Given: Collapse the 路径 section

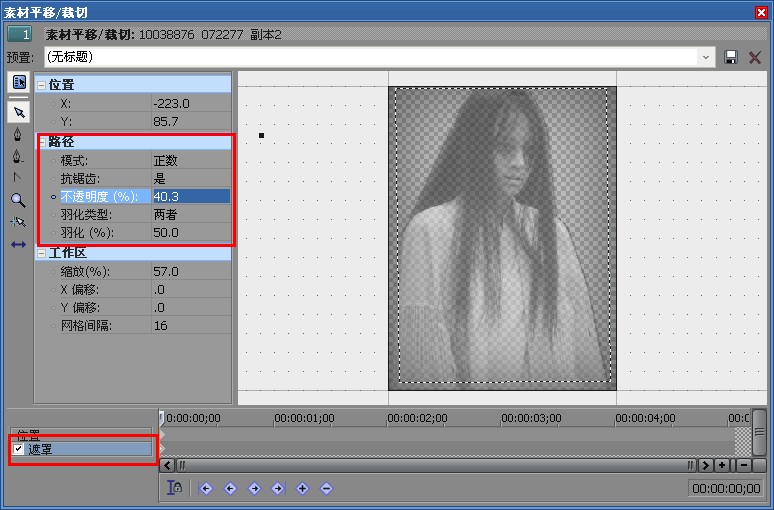Looking at the screenshot, I should coord(41,143).
